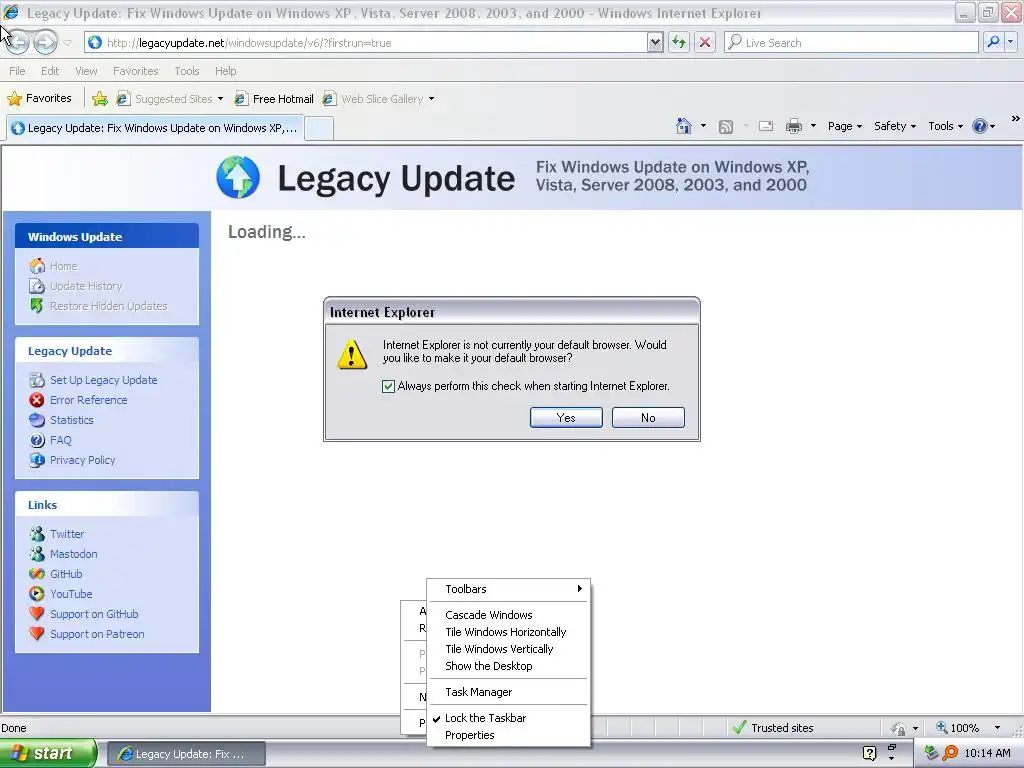Click Yes to set default browser
This screenshot has height=768, width=1024.
(x=566, y=418)
